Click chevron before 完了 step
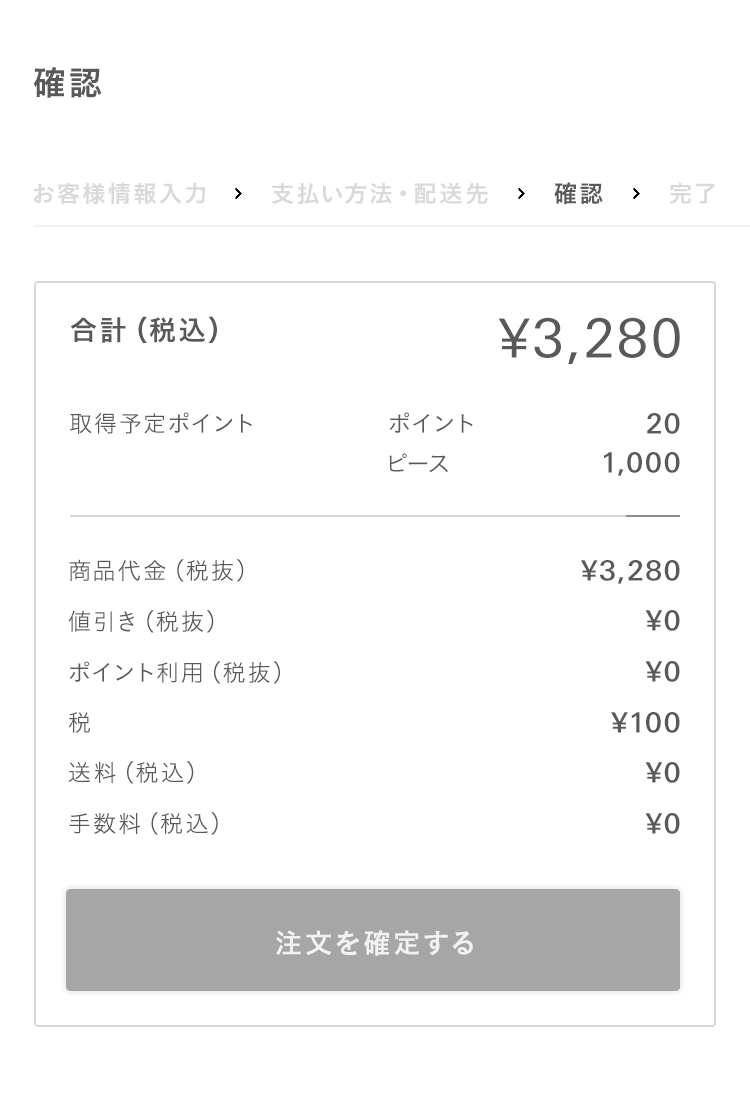The image size is (750, 1105). 637,194
